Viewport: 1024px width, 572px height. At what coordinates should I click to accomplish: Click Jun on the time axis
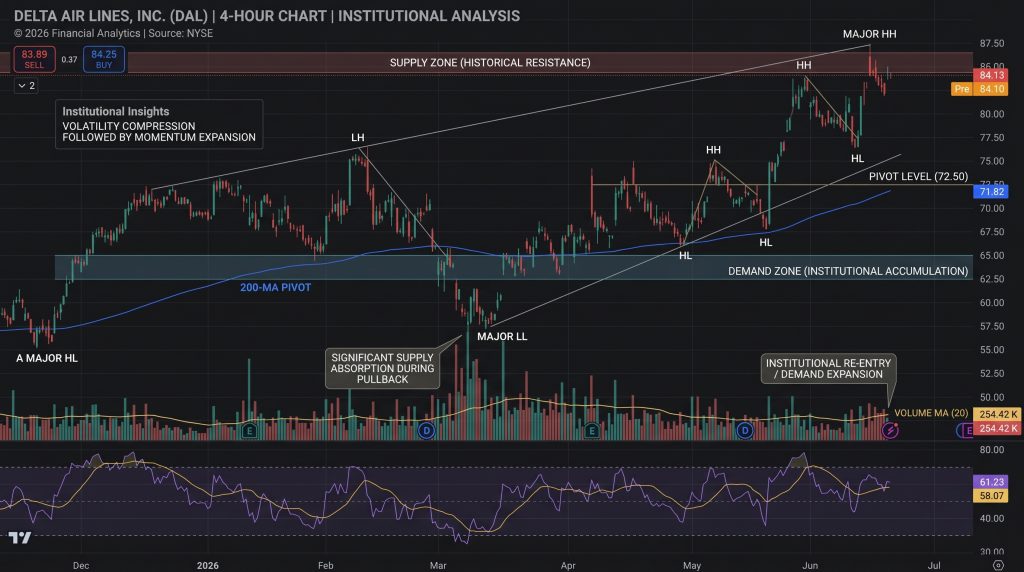[810, 565]
